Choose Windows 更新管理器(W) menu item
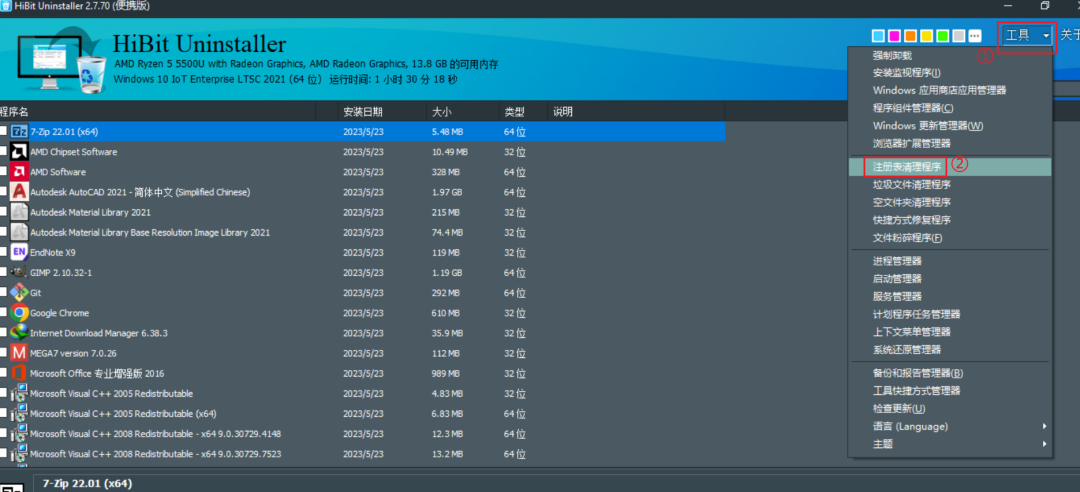Screen dimensions: 1080x492 pos(950,125)
